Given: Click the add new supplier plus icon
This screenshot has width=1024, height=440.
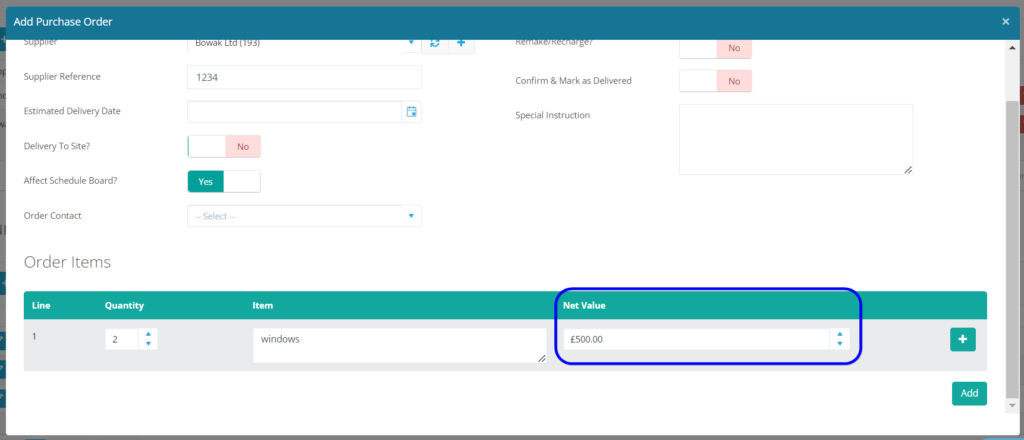Looking at the screenshot, I should [x=461, y=43].
